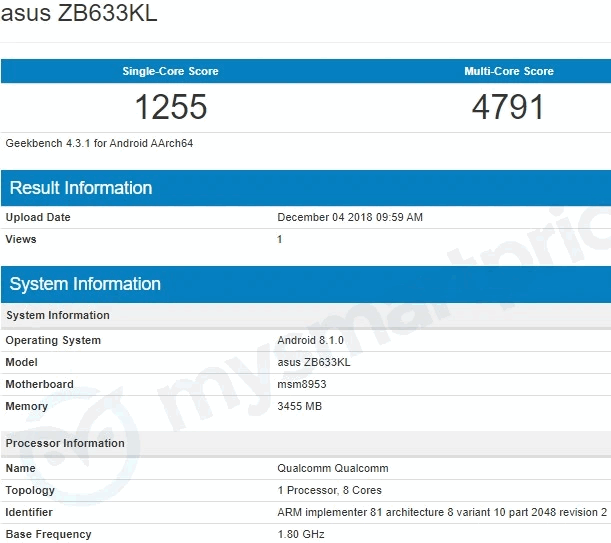This screenshot has width=611, height=543.
Task: Select the 1.80 GHz frequency value
Action: pyautogui.click(x=300, y=534)
